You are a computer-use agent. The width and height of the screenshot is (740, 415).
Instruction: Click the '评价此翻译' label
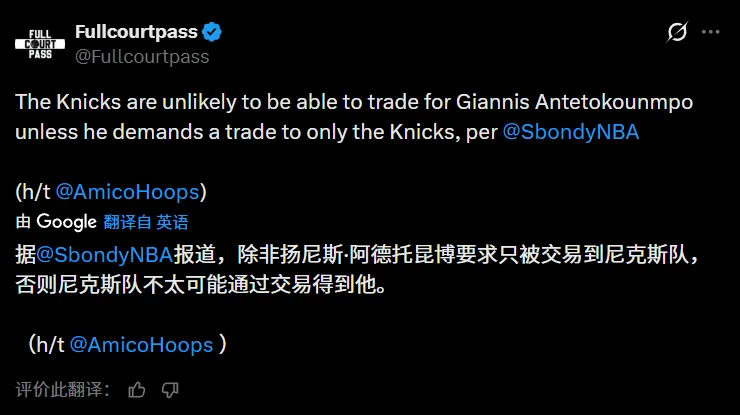(62, 389)
